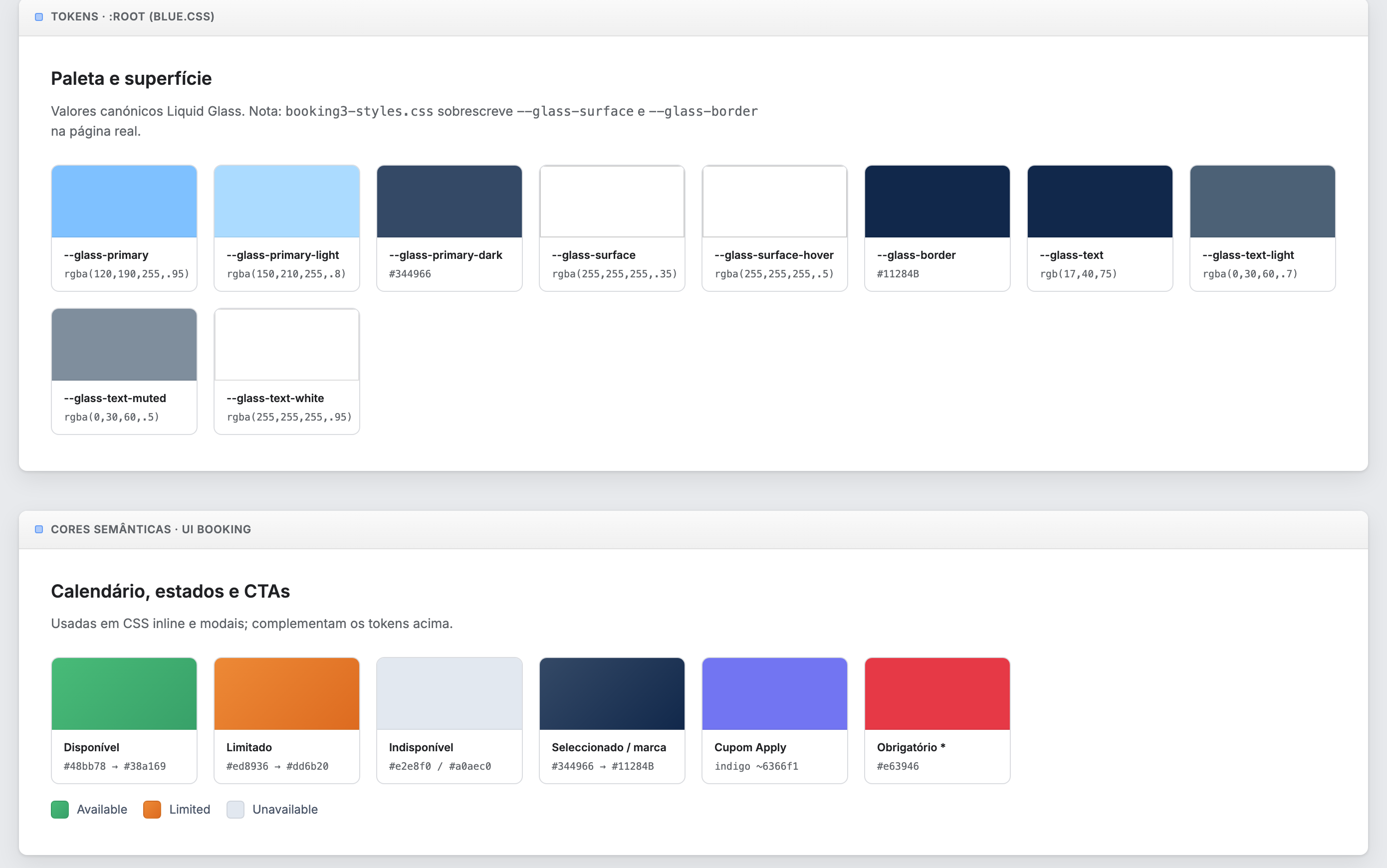The width and height of the screenshot is (1387, 868).
Task: Click the --glass-border color swatch
Action: [x=937, y=202]
